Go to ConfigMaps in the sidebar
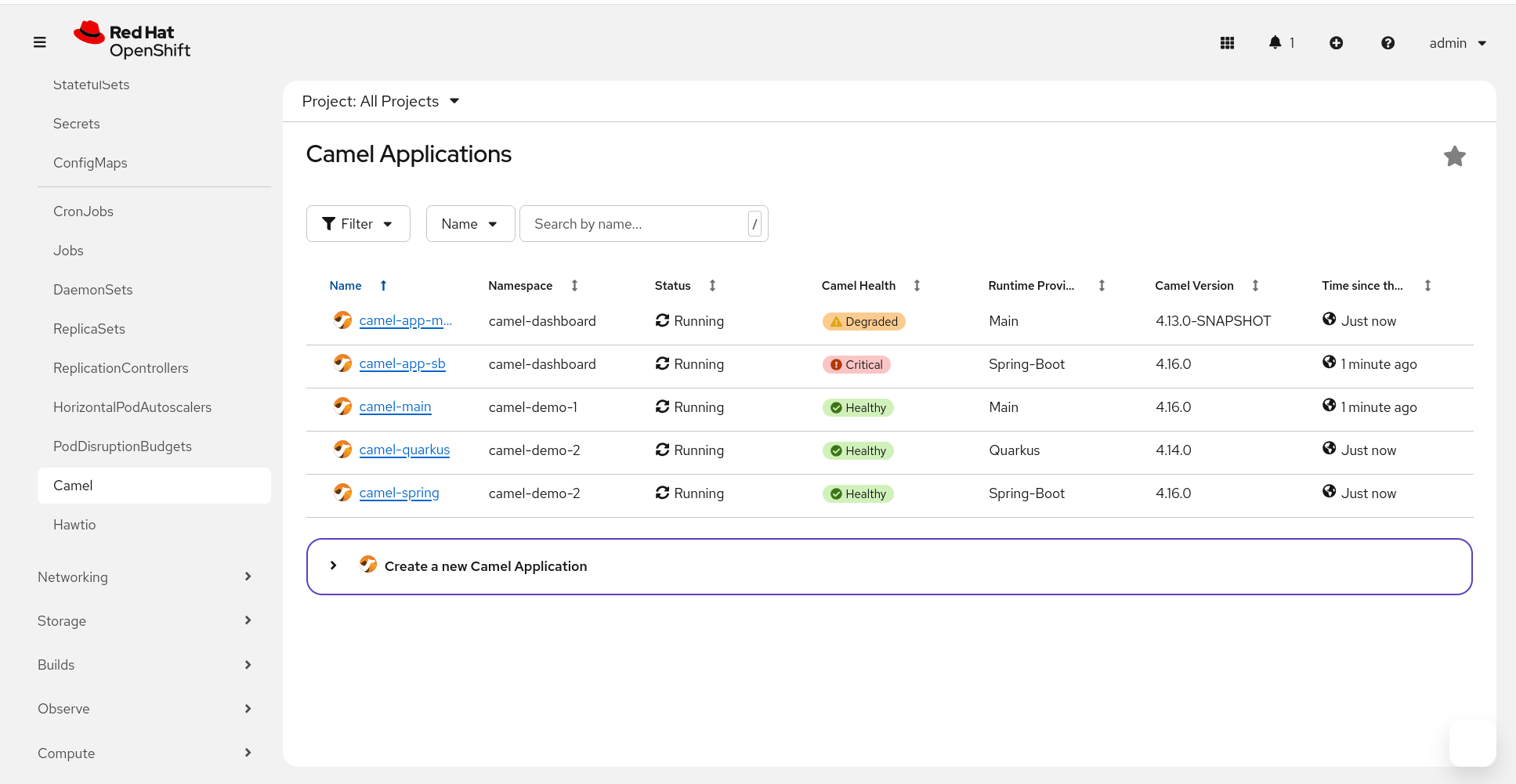Screen dimensions: 1516x784 tap(90, 163)
